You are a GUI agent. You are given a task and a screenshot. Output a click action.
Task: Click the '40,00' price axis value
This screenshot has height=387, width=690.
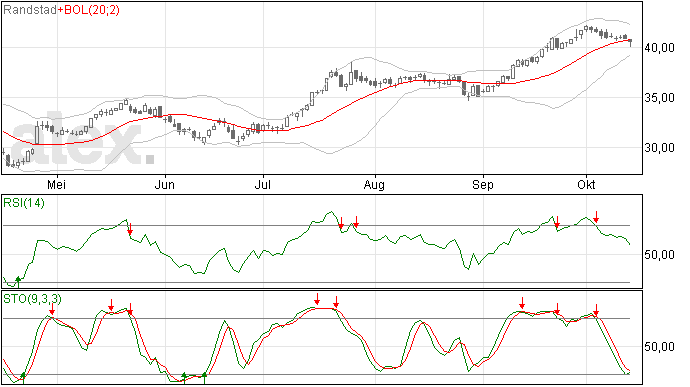pyautogui.click(x=659, y=48)
